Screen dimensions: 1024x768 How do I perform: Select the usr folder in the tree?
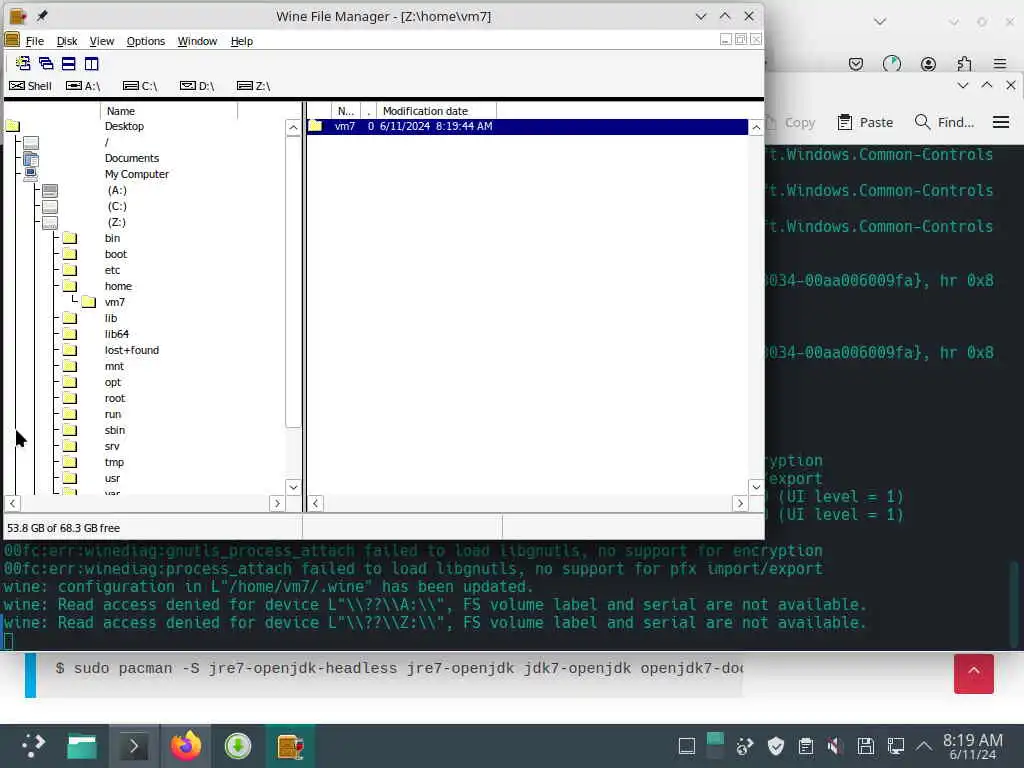point(70,479)
